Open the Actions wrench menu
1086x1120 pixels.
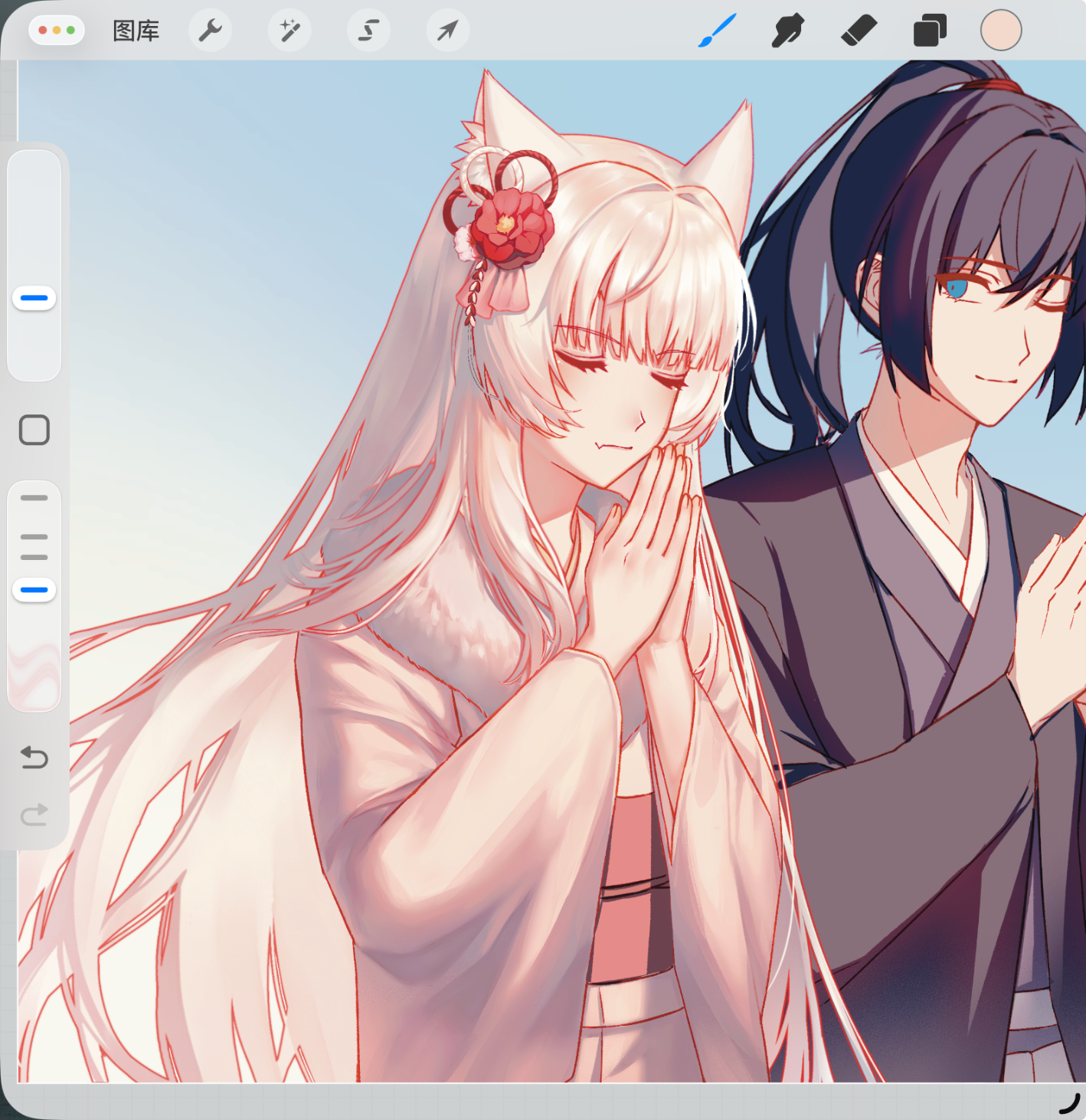click(x=210, y=31)
